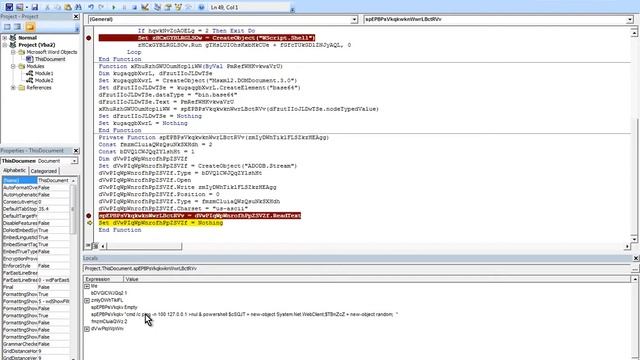Expand the References folder
The image size is (640, 360).
coord(13,87)
